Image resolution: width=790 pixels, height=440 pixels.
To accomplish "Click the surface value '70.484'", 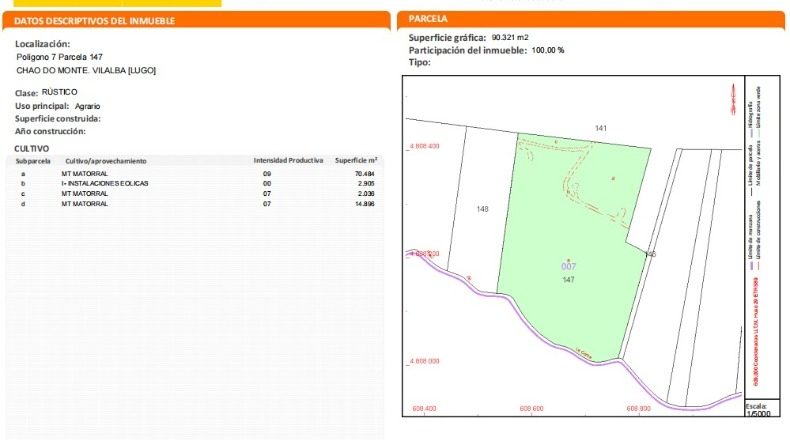I will (365, 174).
